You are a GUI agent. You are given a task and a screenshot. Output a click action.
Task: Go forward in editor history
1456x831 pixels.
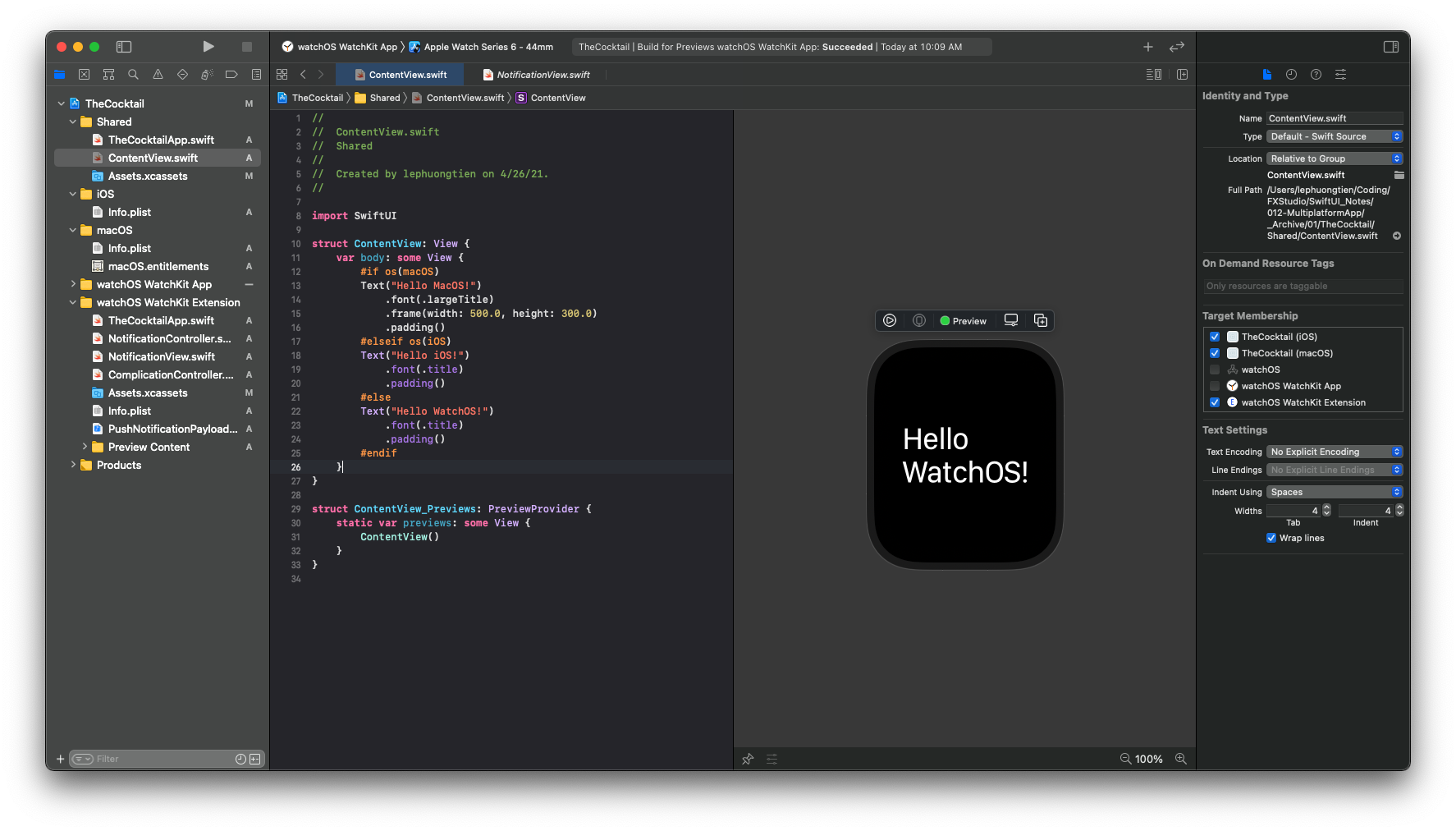click(321, 75)
